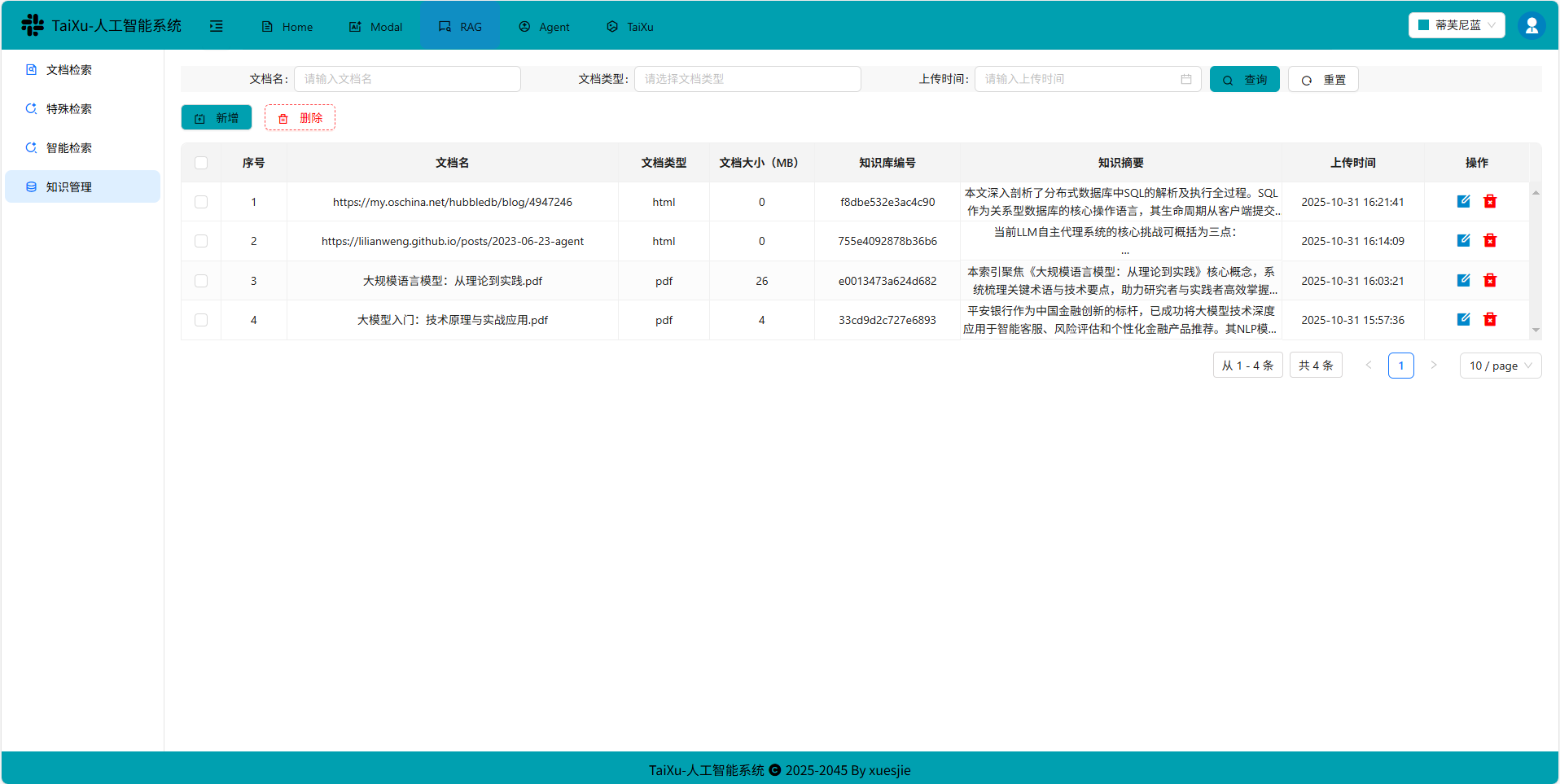Click the lilianweng.github.io agent URL cell
Viewport: 1560px width, 784px height.
tap(453, 241)
